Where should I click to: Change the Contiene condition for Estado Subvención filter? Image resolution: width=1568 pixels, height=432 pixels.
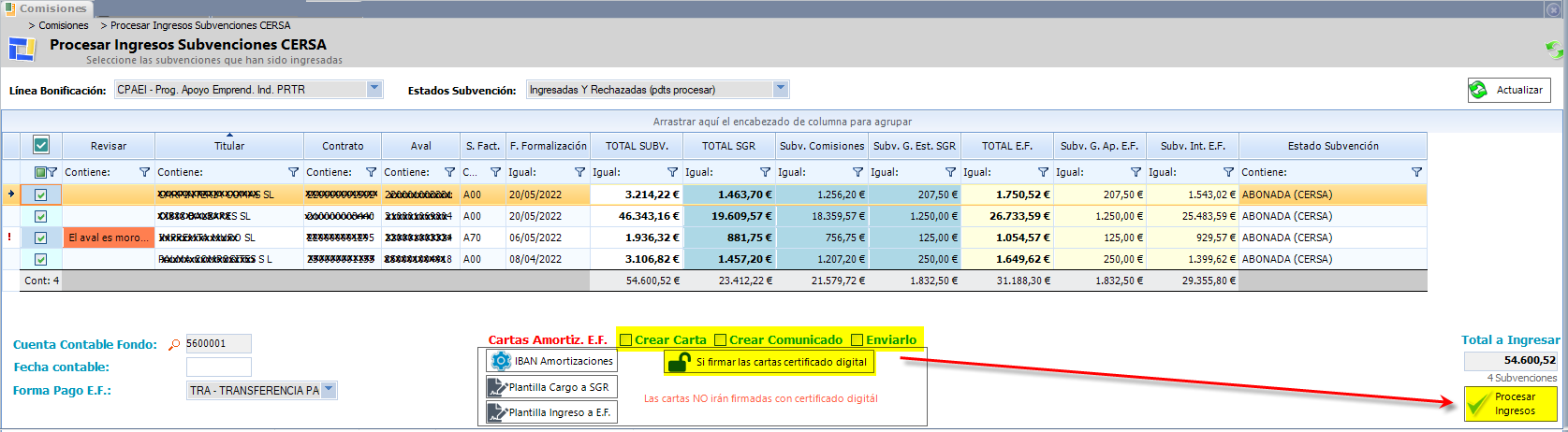1265,172
